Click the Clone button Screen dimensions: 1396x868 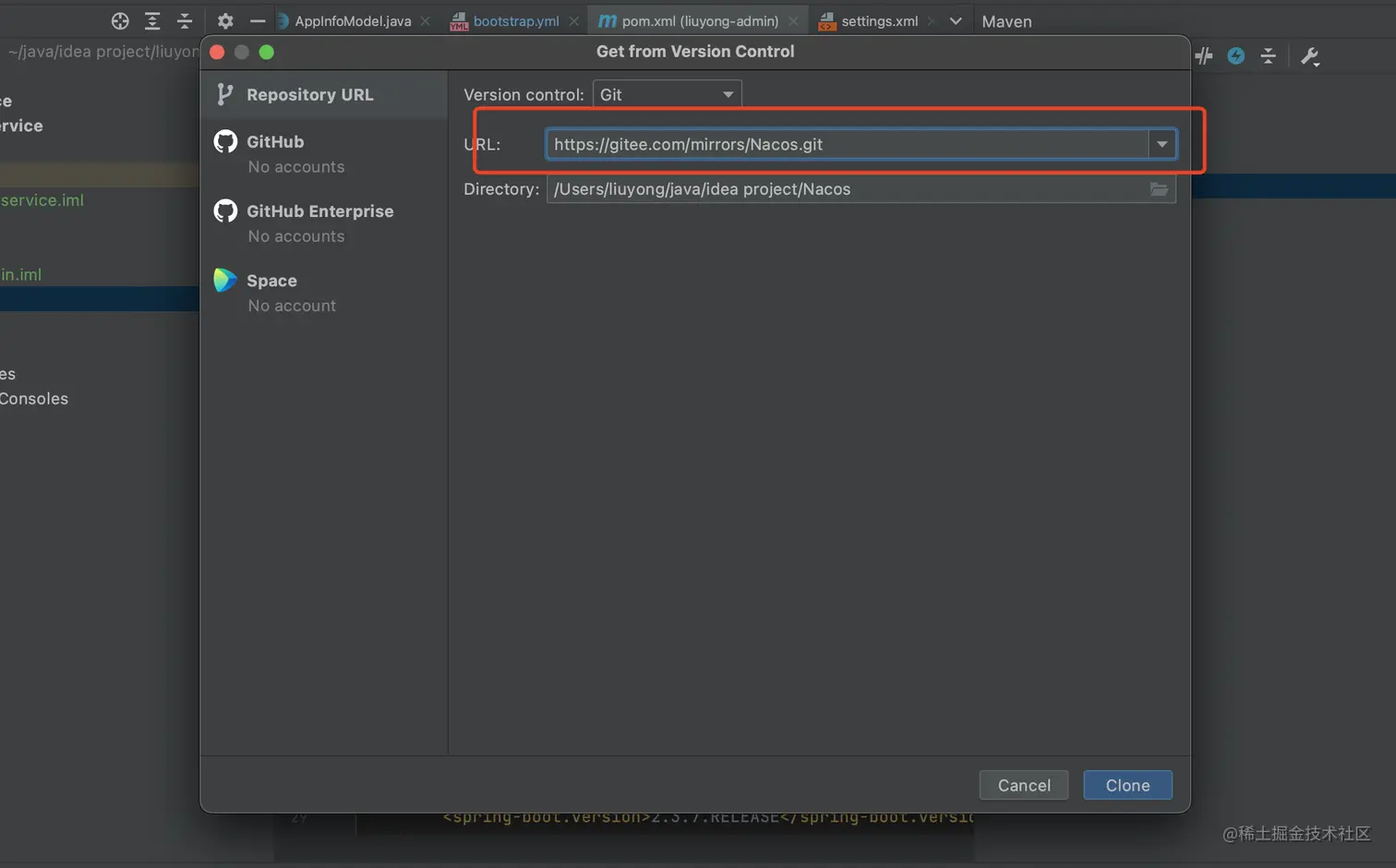click(x=1127, y=785)
